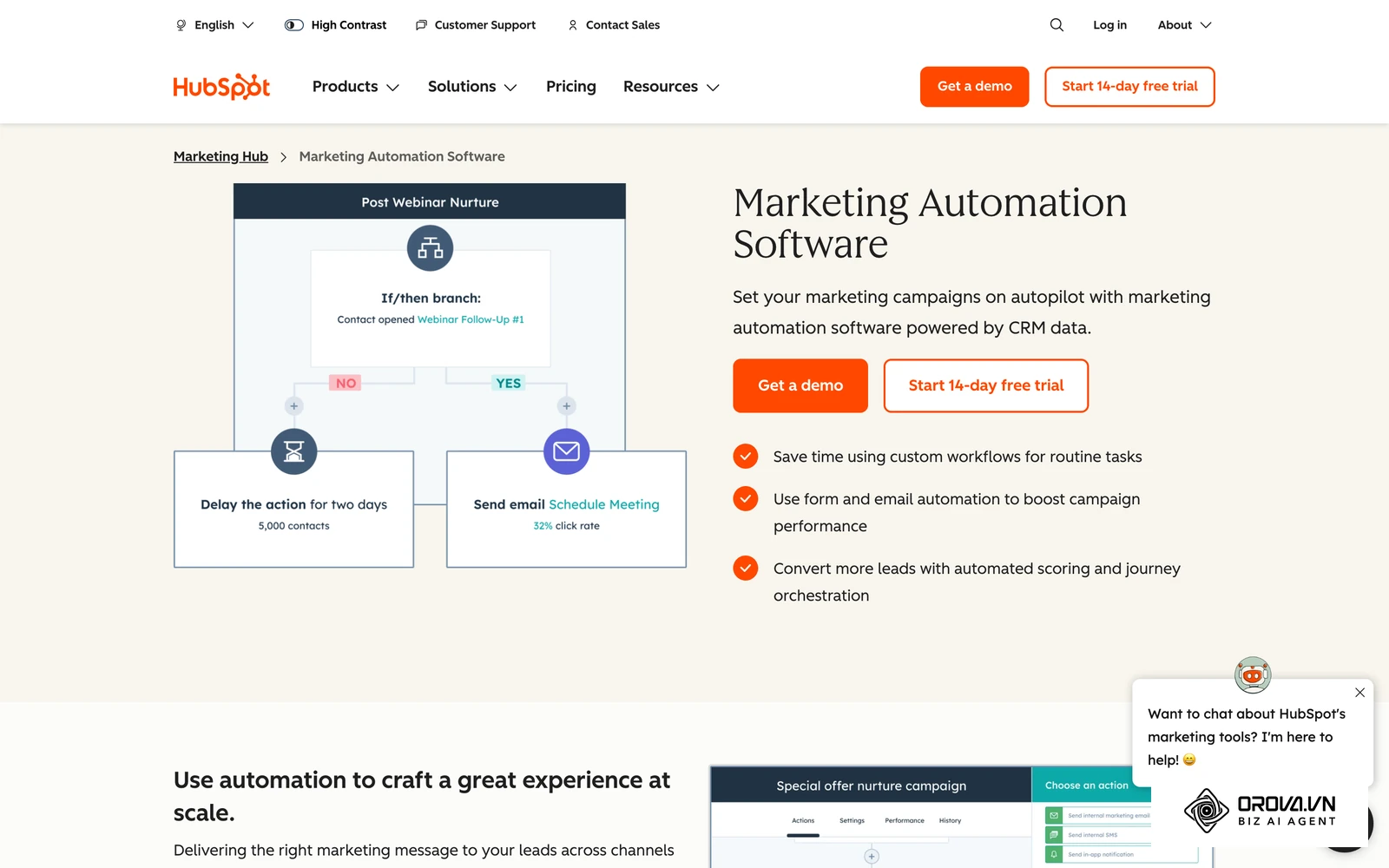
Task: Click the NO branch label
Action: [x=346, y=383]
